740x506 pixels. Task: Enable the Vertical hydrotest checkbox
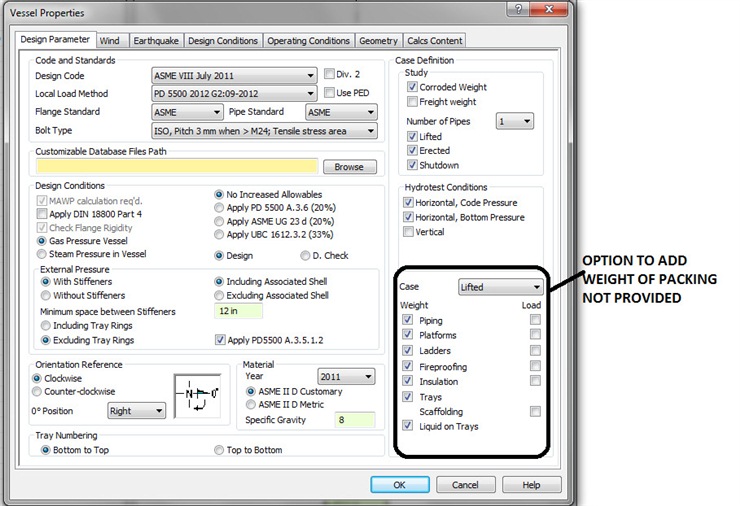point(408,232)
